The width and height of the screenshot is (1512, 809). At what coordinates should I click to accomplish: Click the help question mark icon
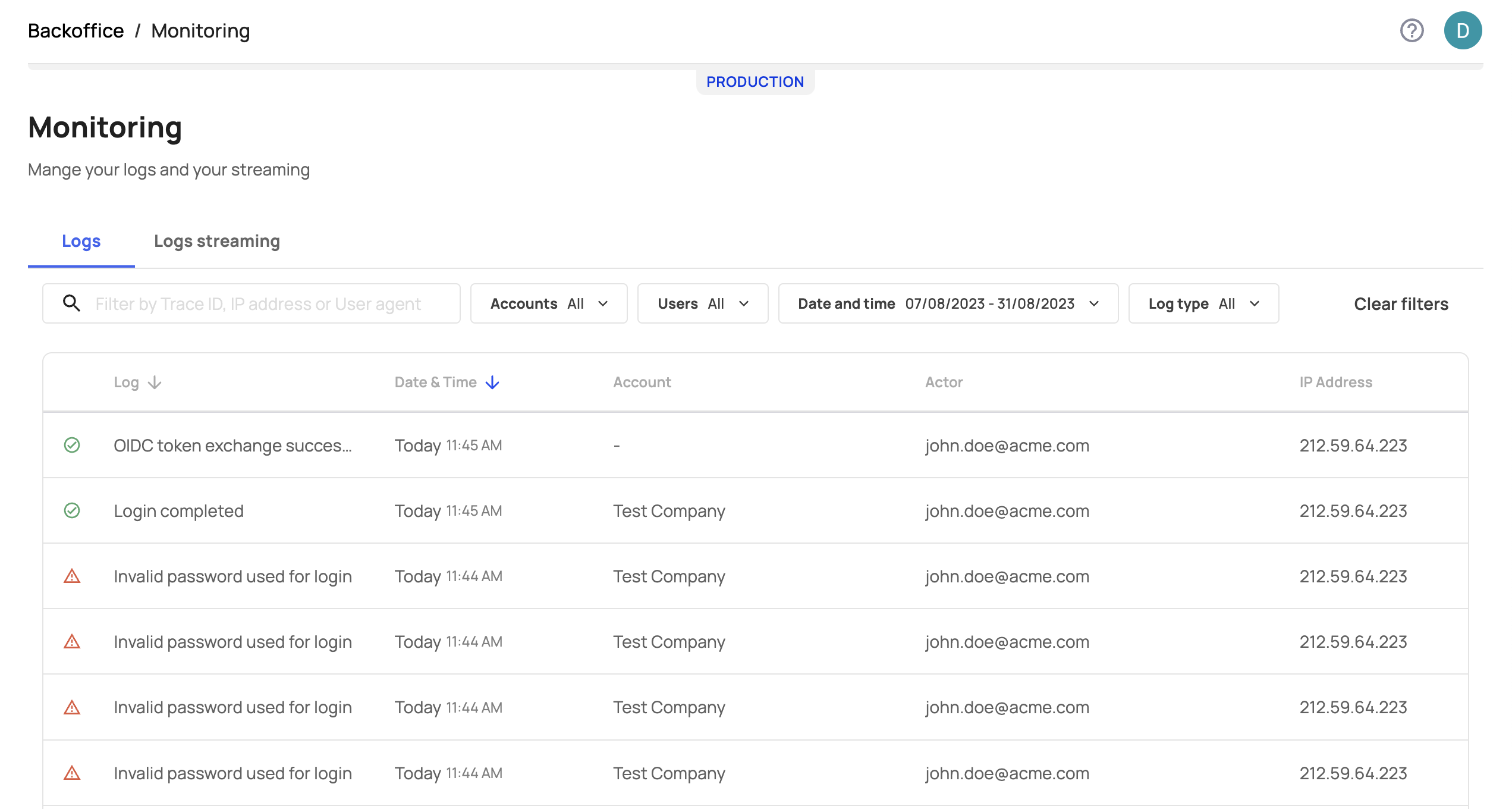point(1412,30)
